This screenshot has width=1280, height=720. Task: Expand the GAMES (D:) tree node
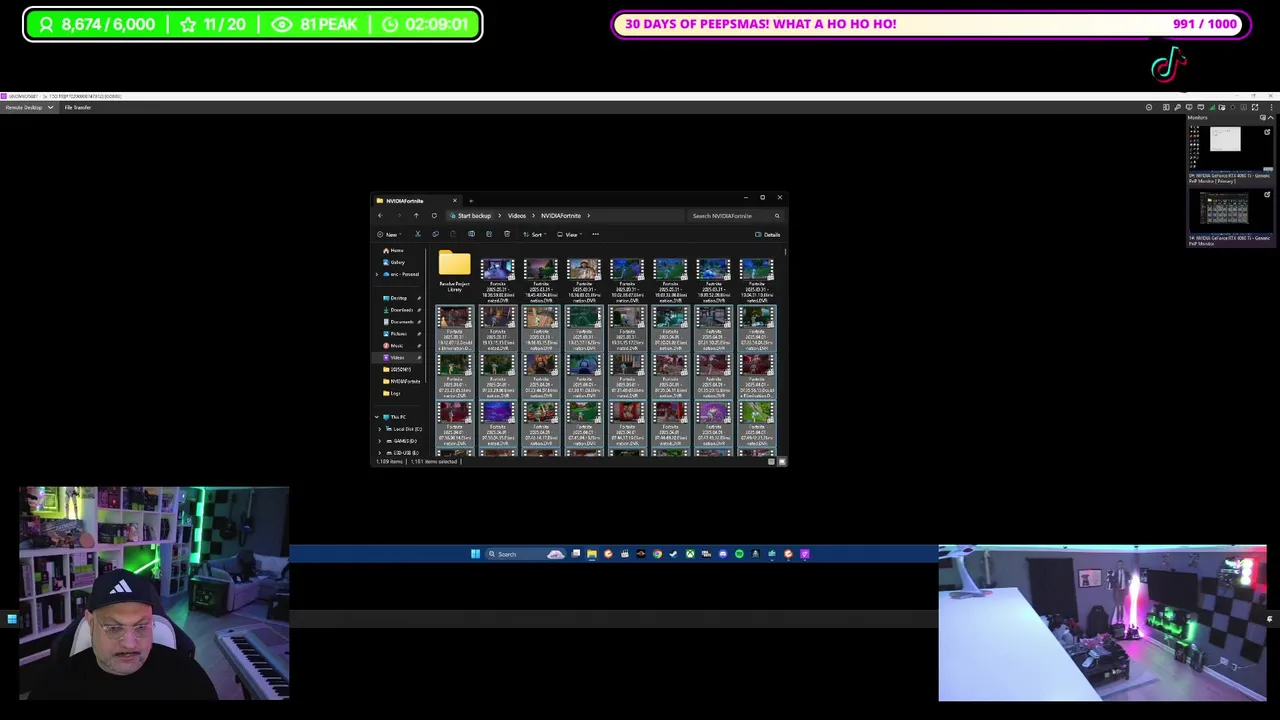380,441
